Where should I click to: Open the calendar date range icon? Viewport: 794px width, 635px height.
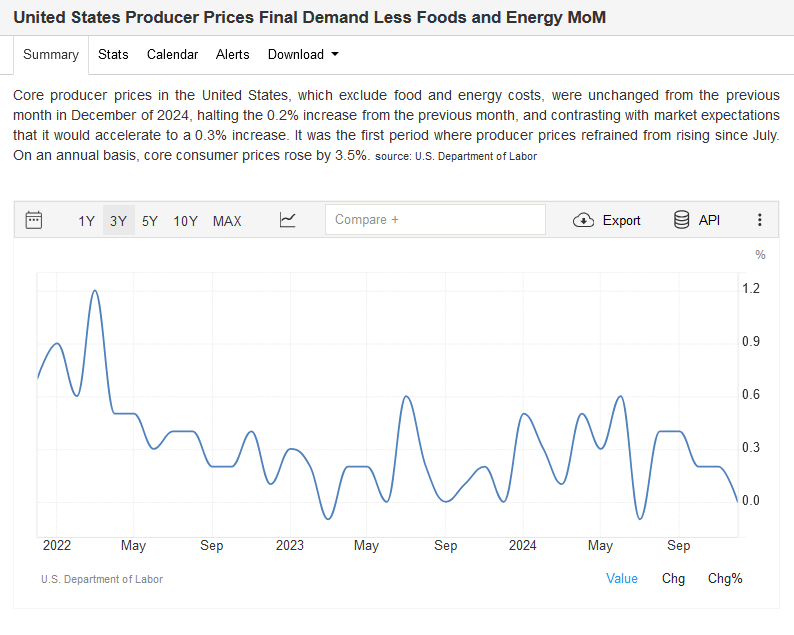tap(33, 220)
